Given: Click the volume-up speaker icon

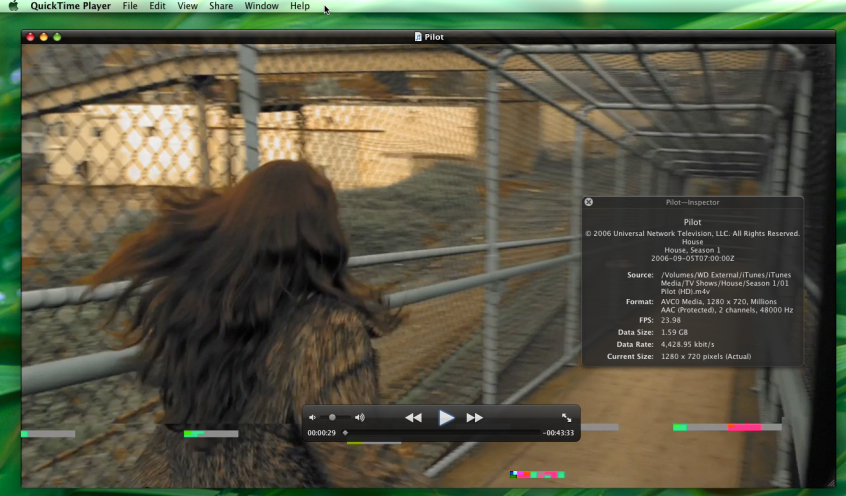Looking at the screenshot, I should point(360,417).
